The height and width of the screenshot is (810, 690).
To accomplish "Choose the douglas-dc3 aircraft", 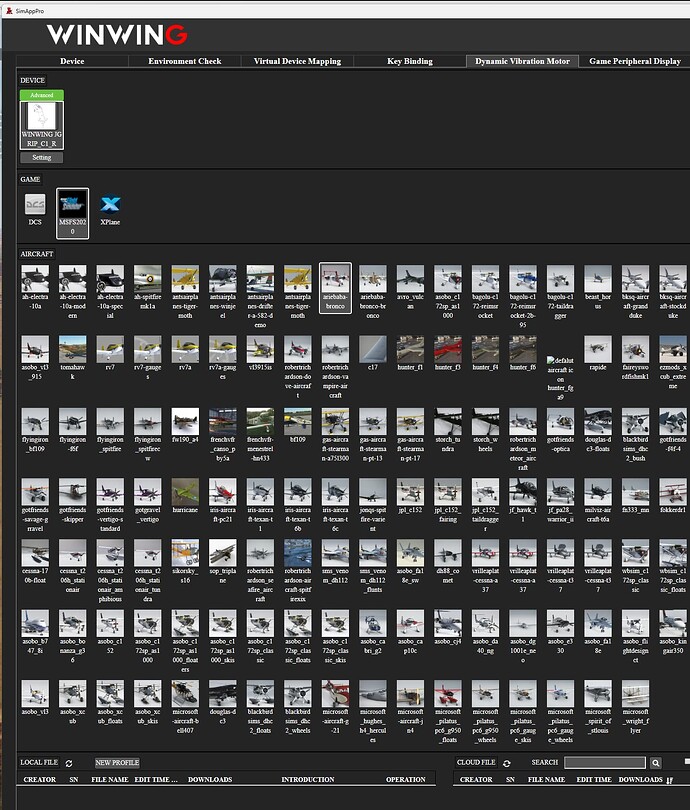I will click(223, 694).
